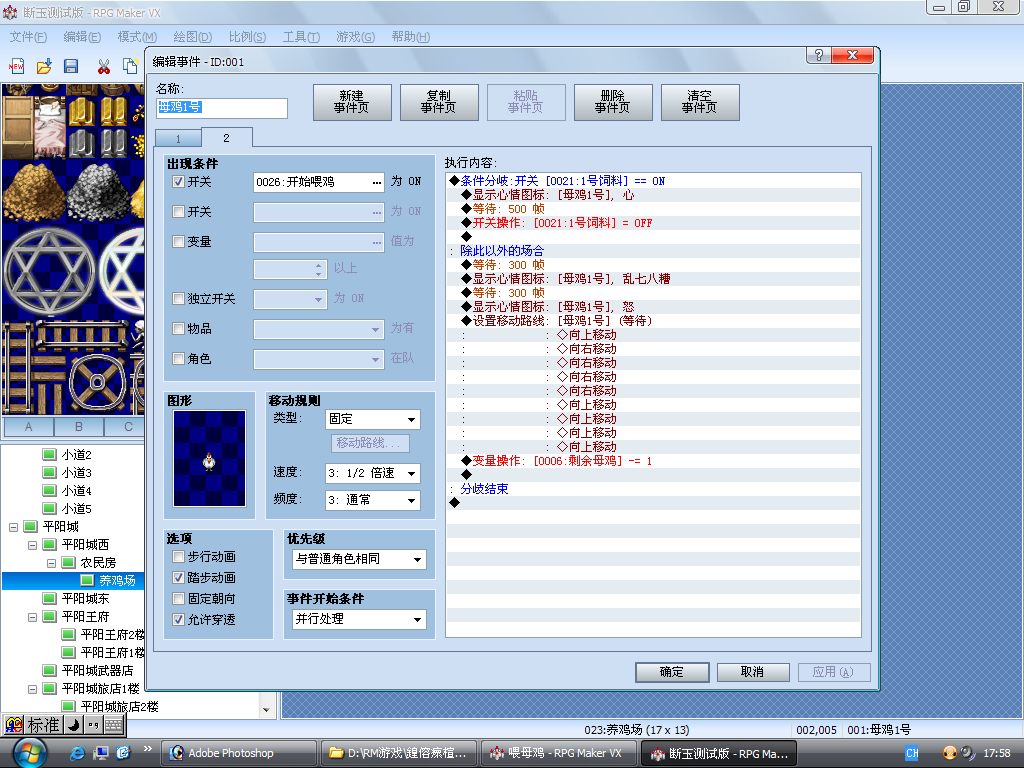Click the Save project floppy icon
The height and width of the screenshot is (768, 1024).
coord(71,66)
